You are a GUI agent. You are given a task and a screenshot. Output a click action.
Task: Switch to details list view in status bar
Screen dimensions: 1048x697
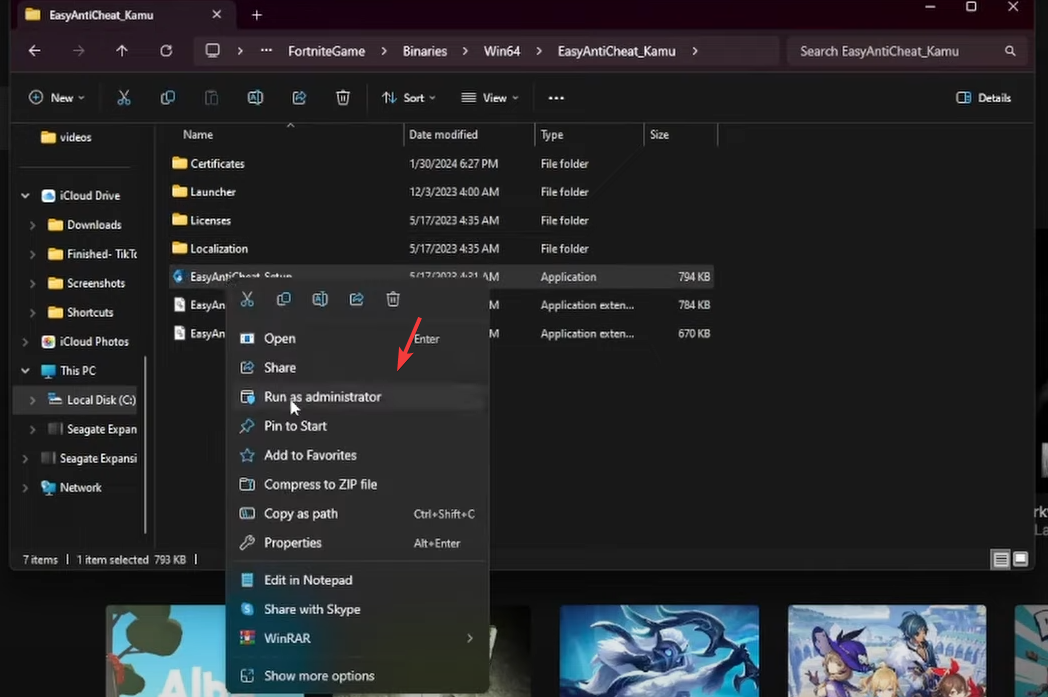(1000, 560)
